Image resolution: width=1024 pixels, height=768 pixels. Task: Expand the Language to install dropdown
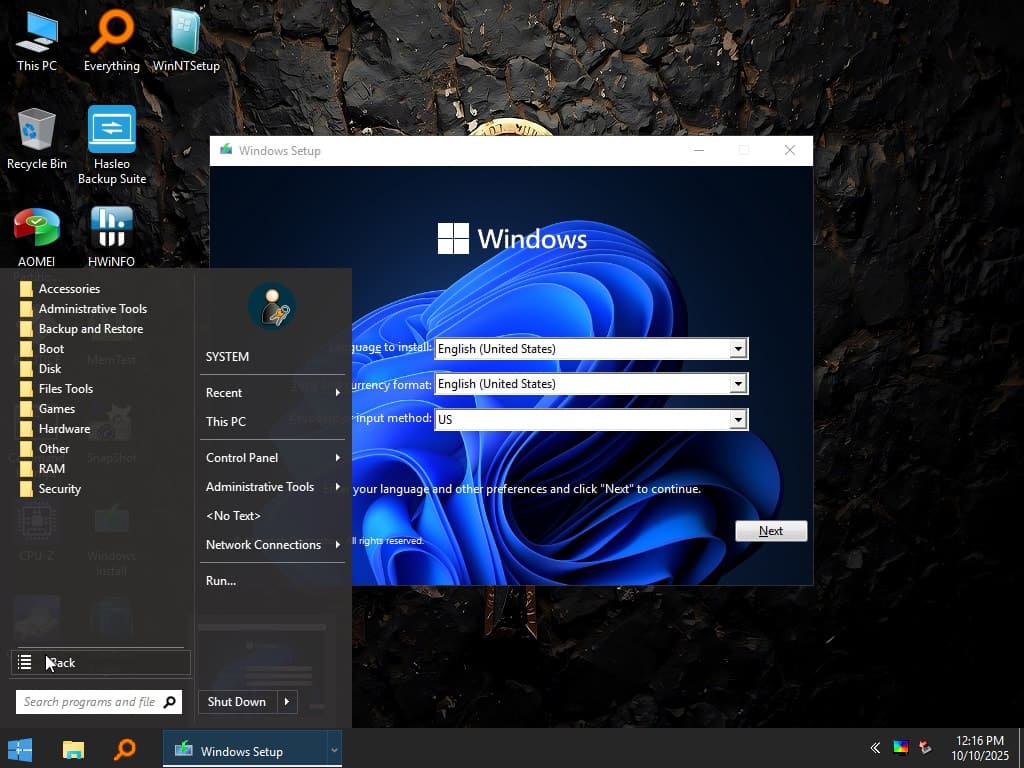click(x=737, y=349)
